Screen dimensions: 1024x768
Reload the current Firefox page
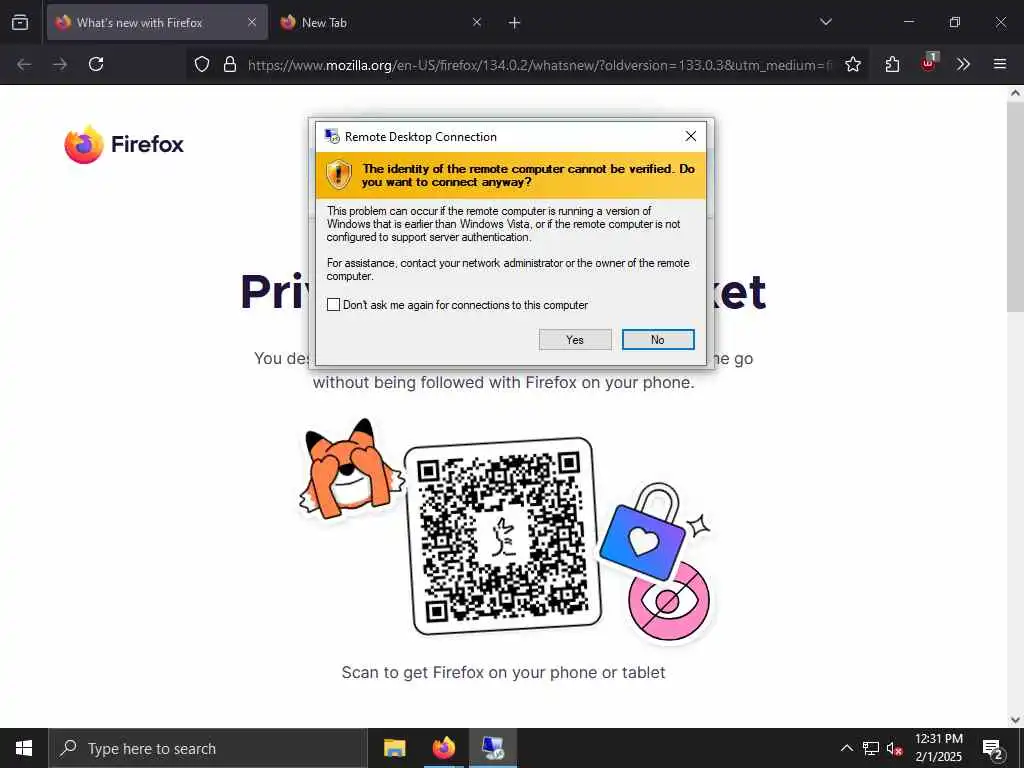pyautogui.click(x=96, y=64)
